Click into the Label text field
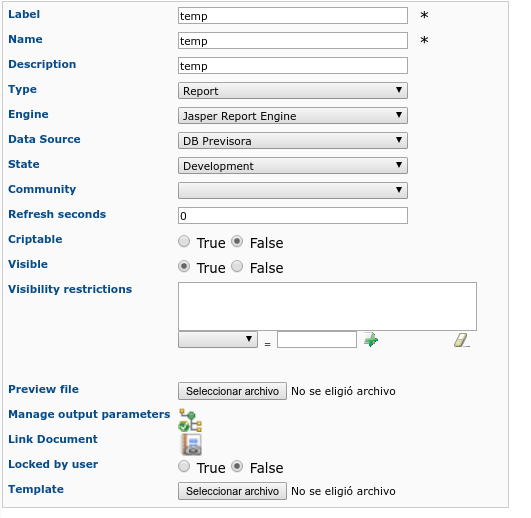This screenshot has height=518, width=531. (x=293, y=16)
